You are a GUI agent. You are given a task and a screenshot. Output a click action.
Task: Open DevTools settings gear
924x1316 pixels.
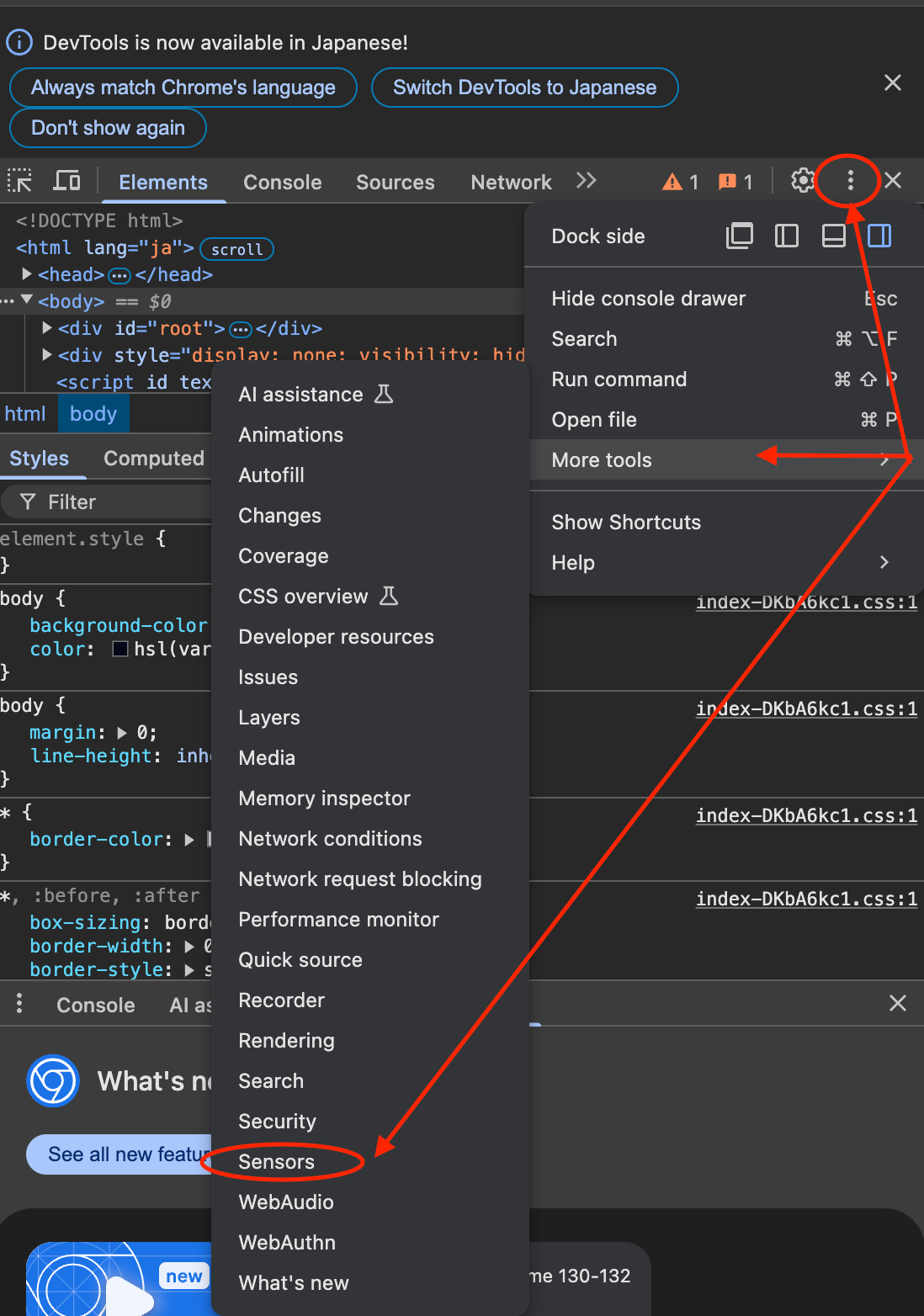point(803,181)
